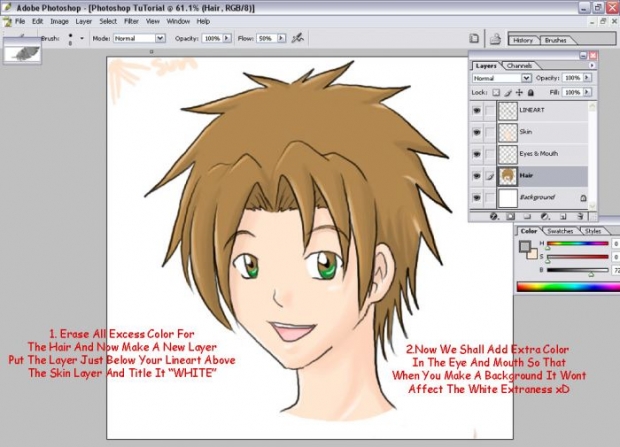Toggle link box on LINEART layer
The image size is (620, 447).
coord(490,111)
